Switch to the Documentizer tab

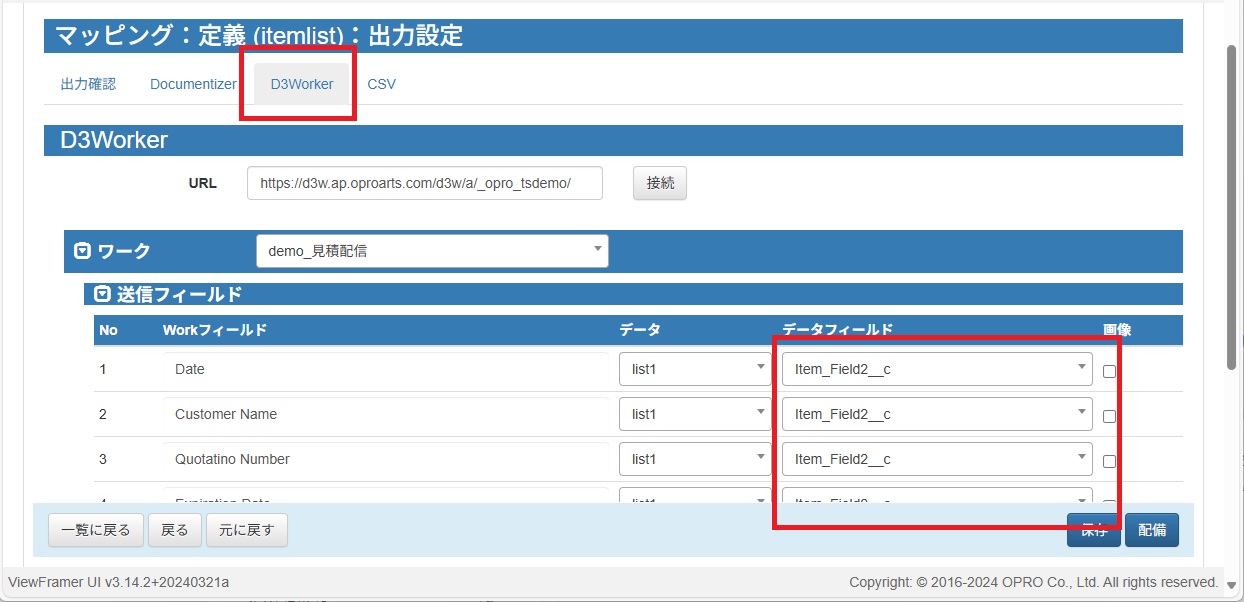coord(193,84)
